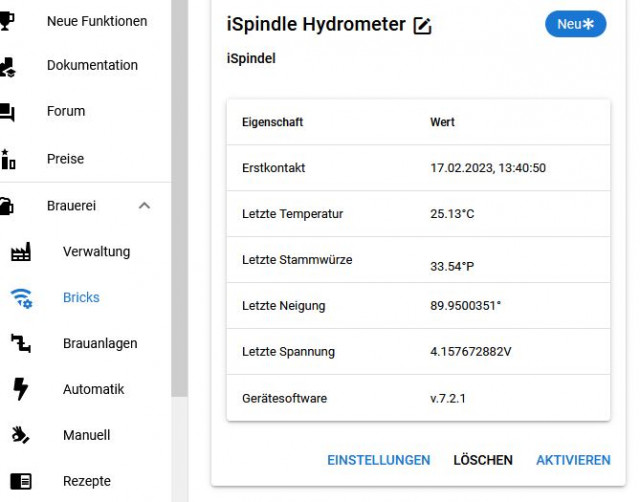This screenshot has width=640, height=502.
Task: Select the Letzte Spannung row label
Action: pyautogui.click(x=288, y=352)
